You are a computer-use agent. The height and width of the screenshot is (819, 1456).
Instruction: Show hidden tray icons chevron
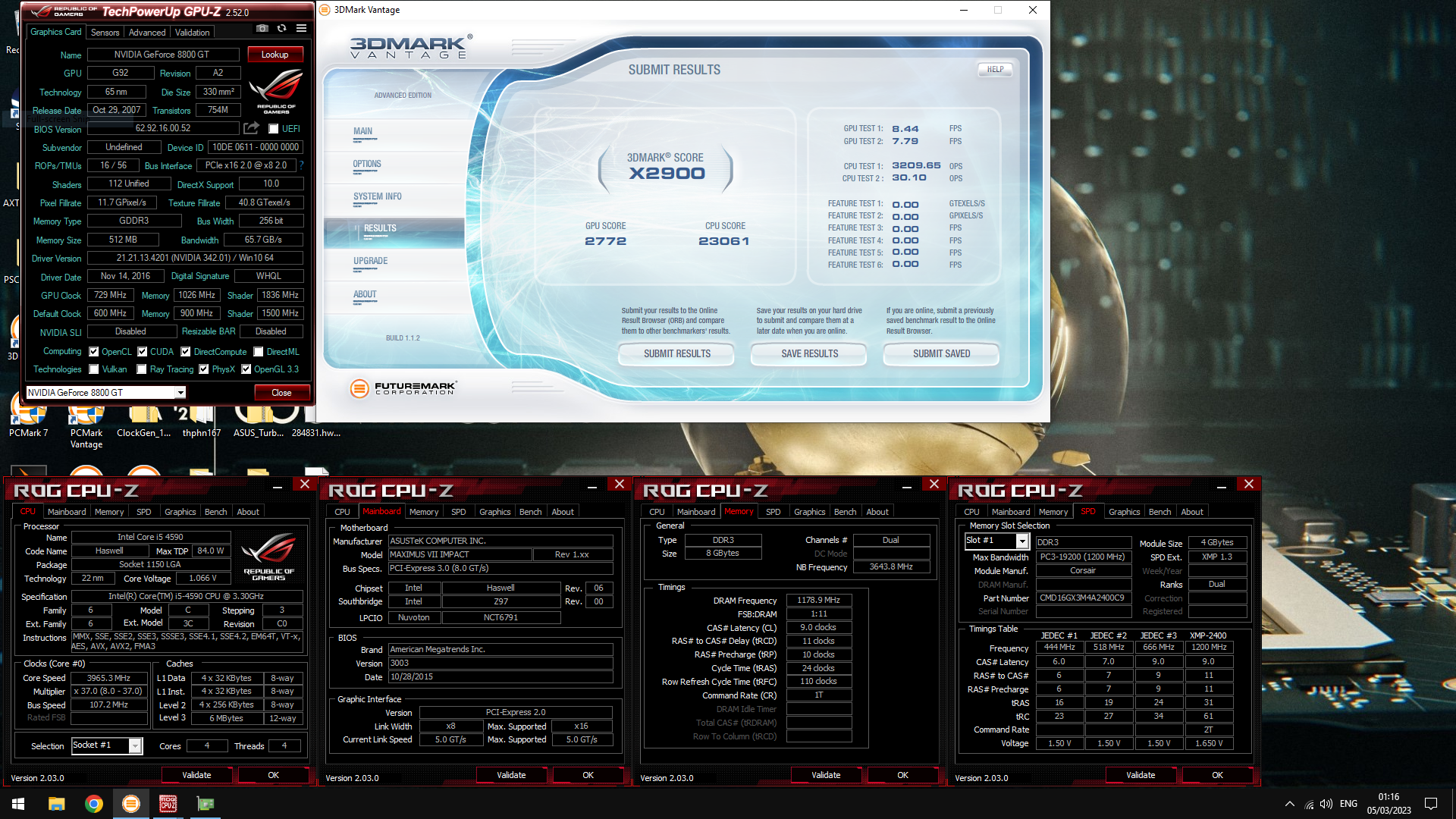pyautogui.click(x=1289, y=804)
